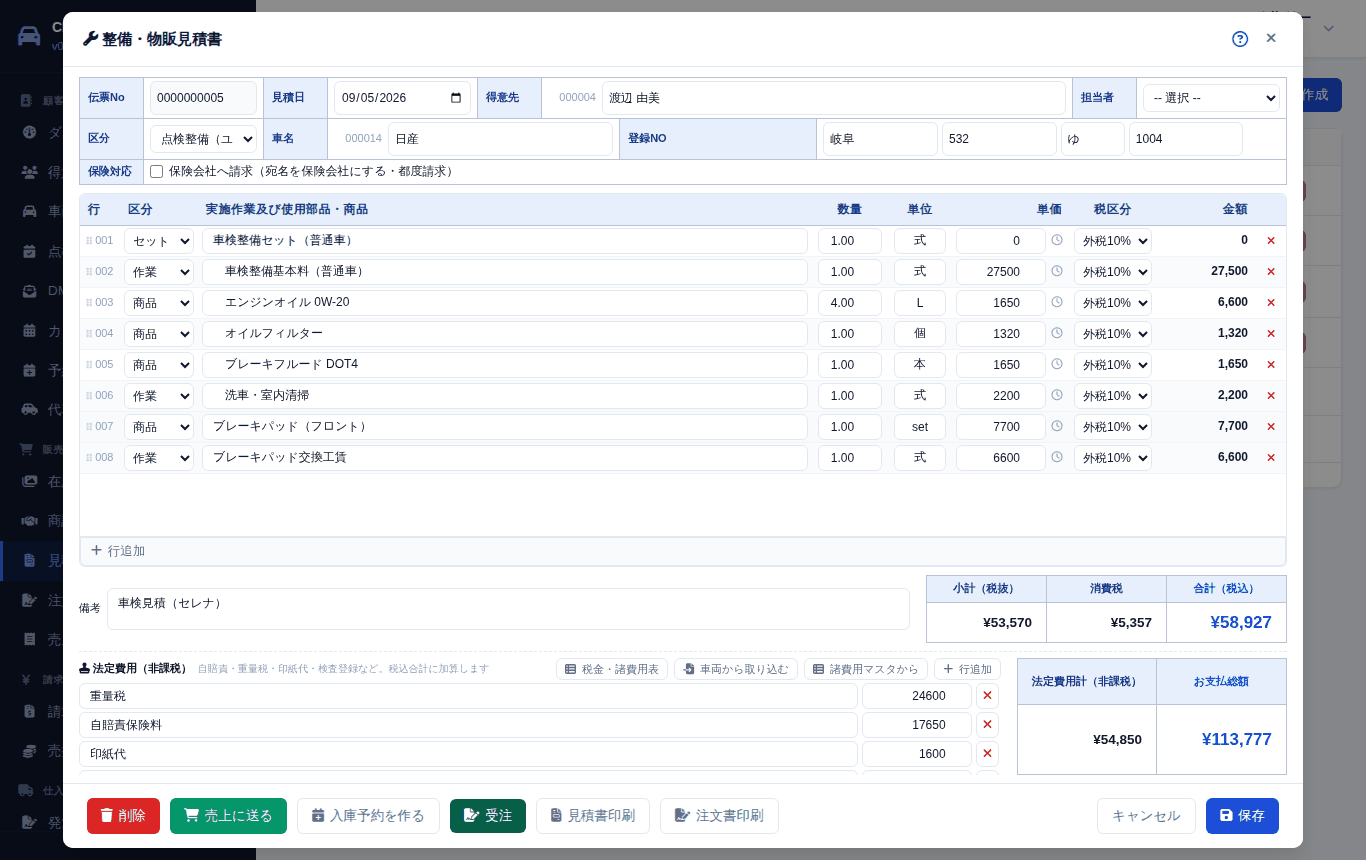Click 諸費用マスタから button
The image size is (1366, 860).
click(x=866, y=669)
